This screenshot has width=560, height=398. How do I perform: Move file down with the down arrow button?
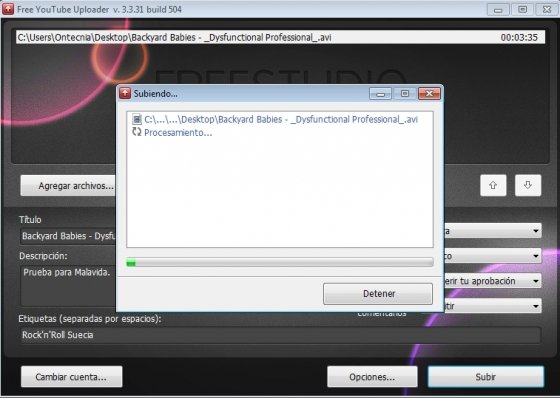[x=528, y=185]
